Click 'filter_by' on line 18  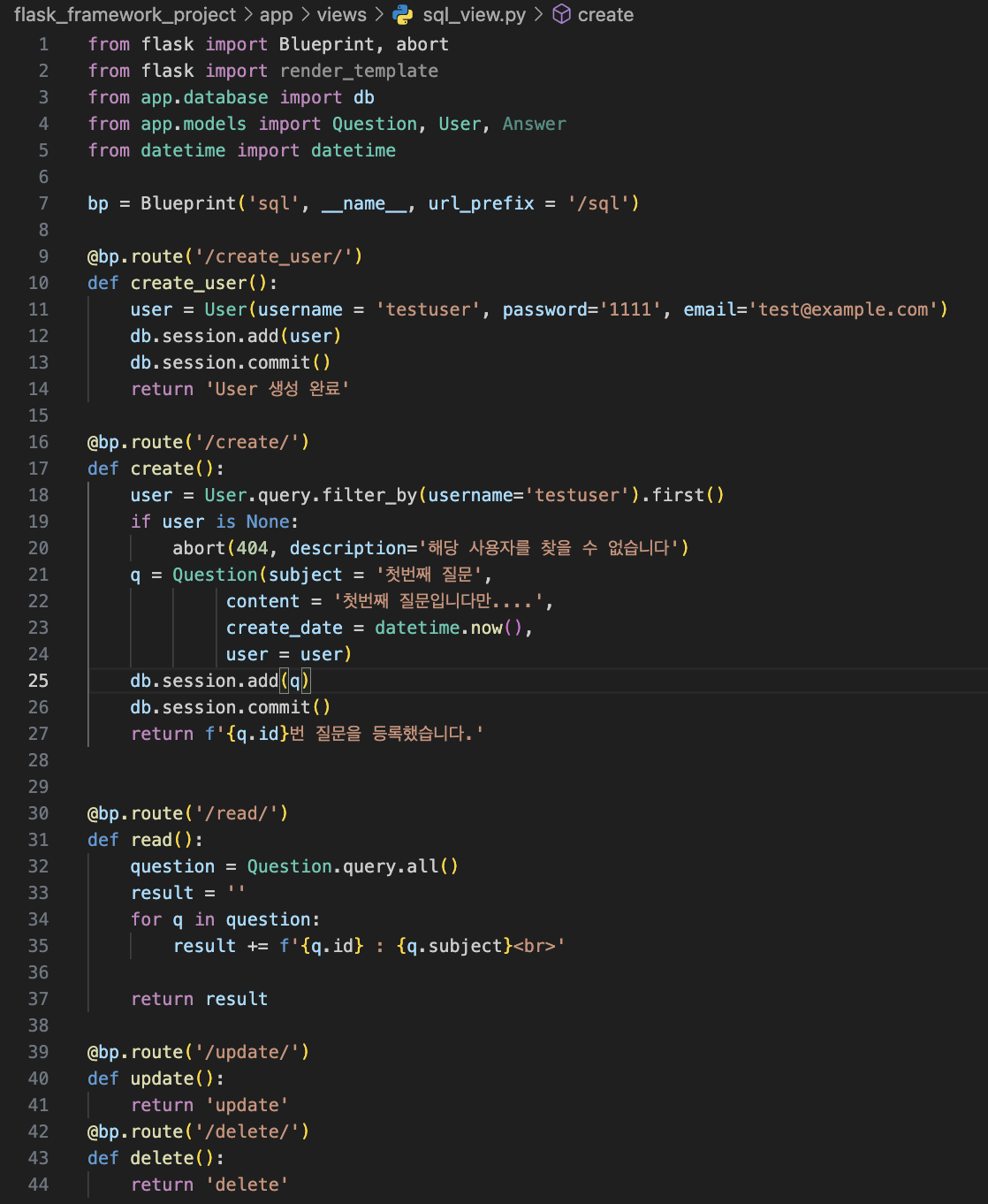pos(369,495)
